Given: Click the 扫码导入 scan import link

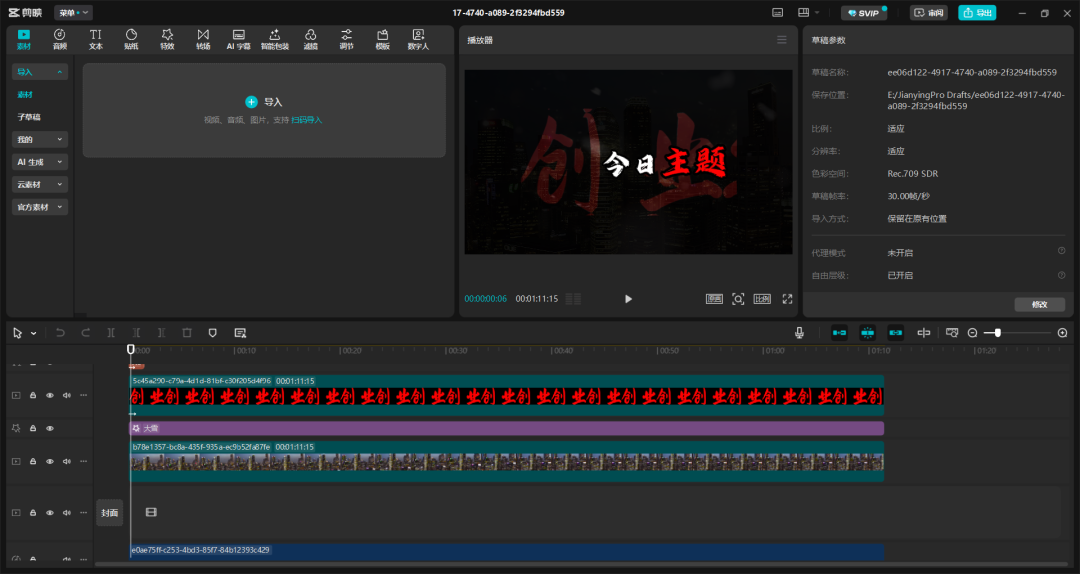Looking at the screenshot, I should point(307,120).
